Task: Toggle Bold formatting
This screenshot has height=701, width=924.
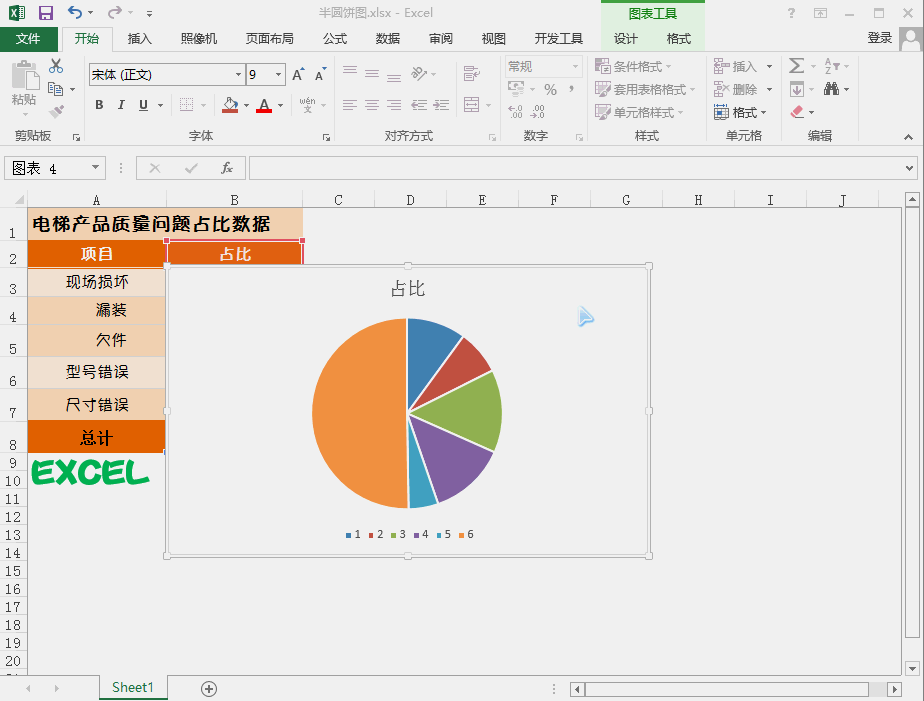Action: coord(99,105)
